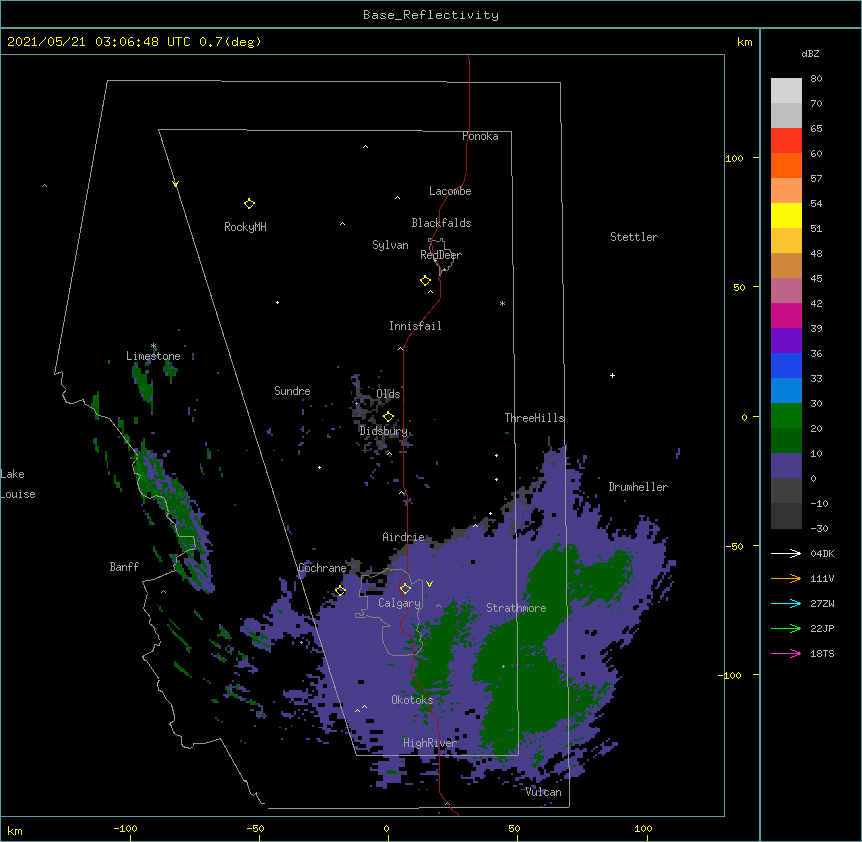Click the yellow 54–51 dBZ swatch
The width and height of the screenshot is (862, 842).
(x=786, y=215)
